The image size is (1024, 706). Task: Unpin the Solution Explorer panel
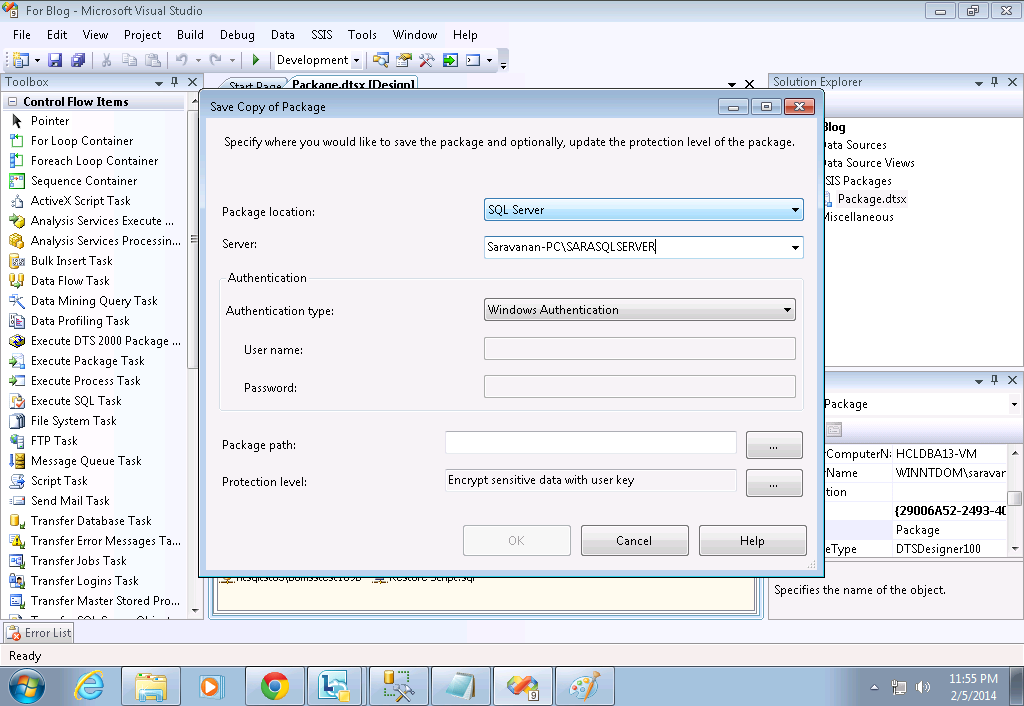pyautogui.click(x=994, y=81)
